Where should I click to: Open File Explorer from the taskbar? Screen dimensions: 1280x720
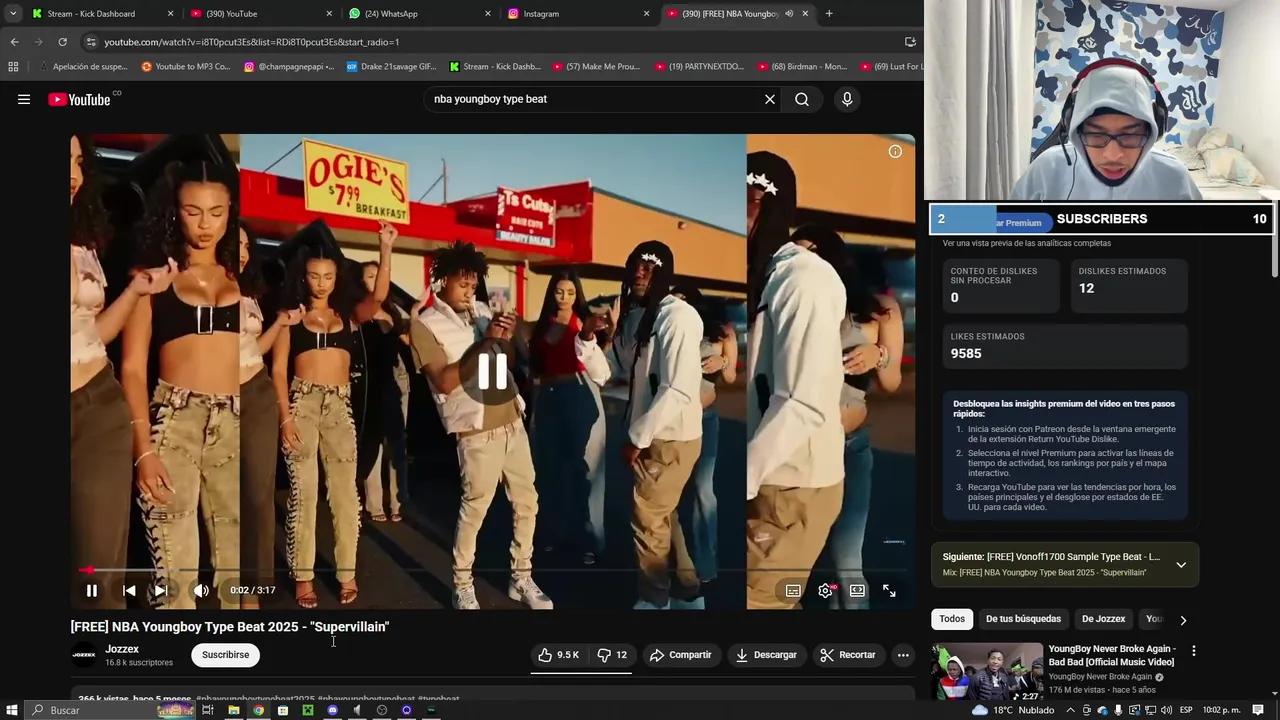coord(233,710)
